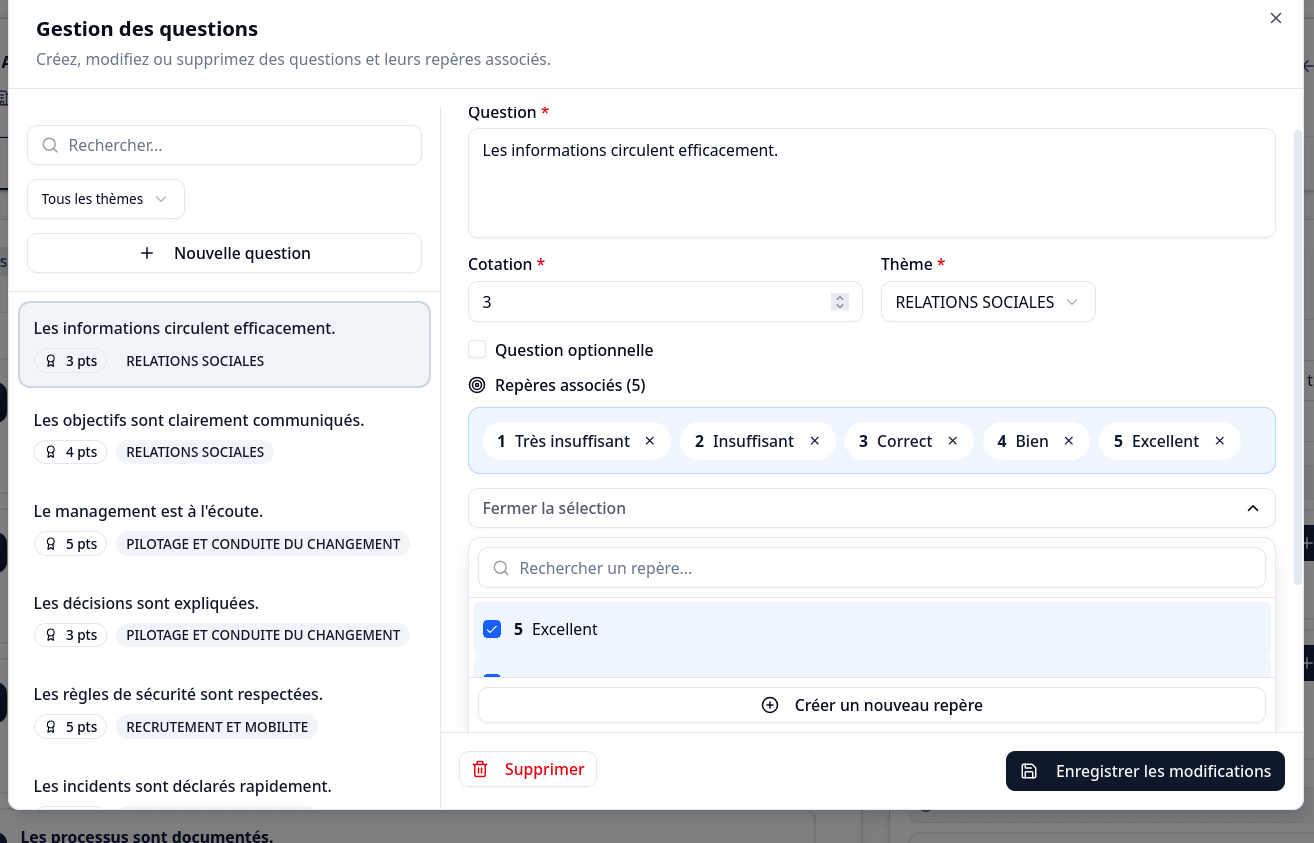
Task: Click the circled plus icon for new repère
Action: [x=770, y=705]
